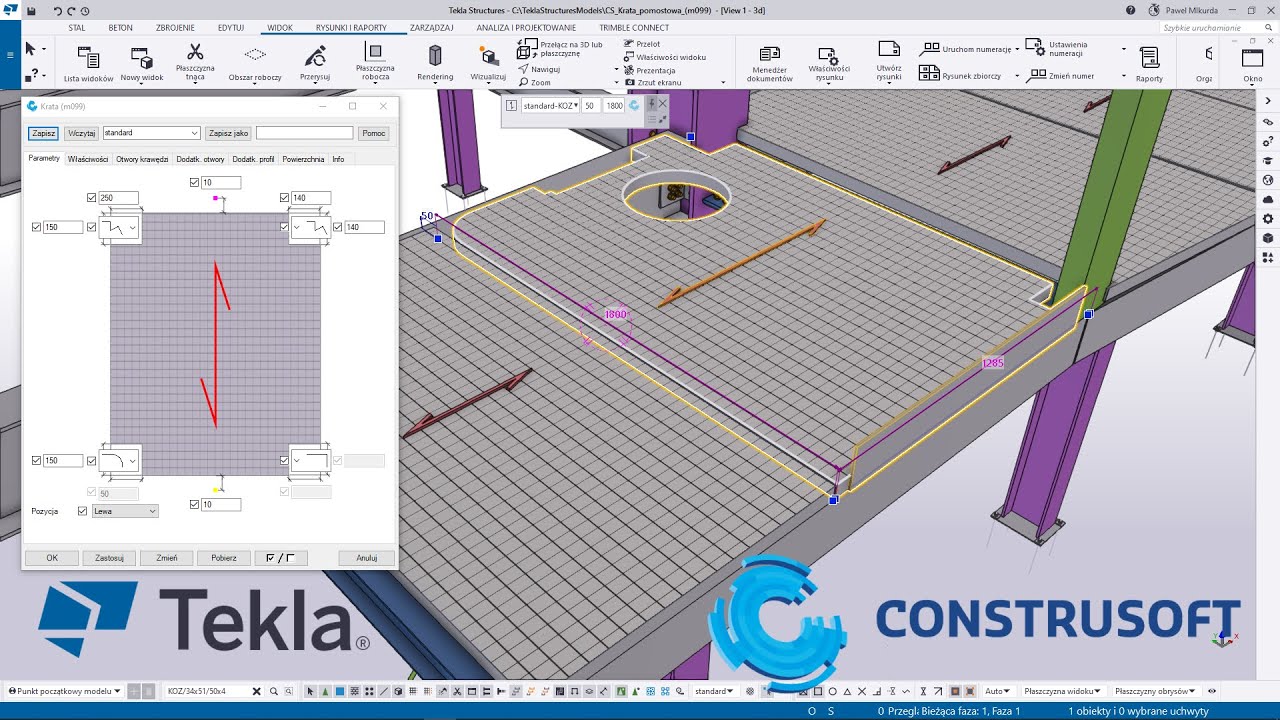Toggle checkbox left of right-side 140 field
This screenshot has height=720, width=1280.
pyautogui.click(x=338, y=227)
